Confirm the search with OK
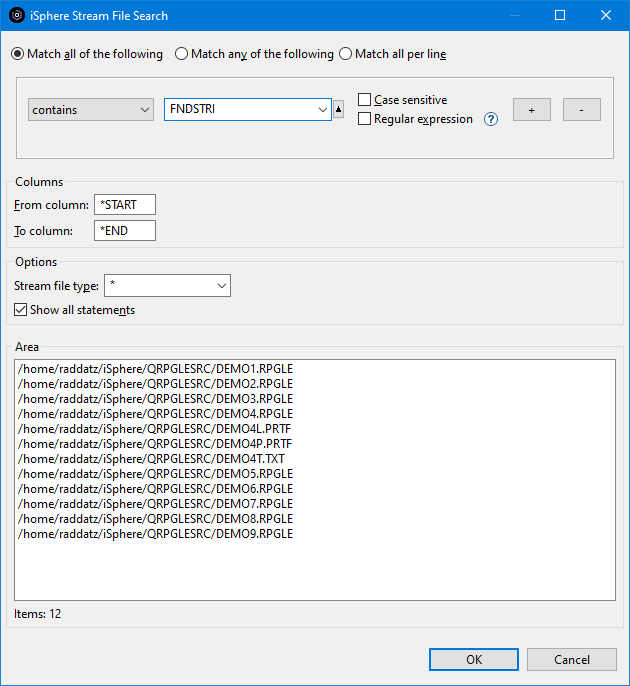The height and width of the screenshot is (686, 630). click(x=474, y=659)
